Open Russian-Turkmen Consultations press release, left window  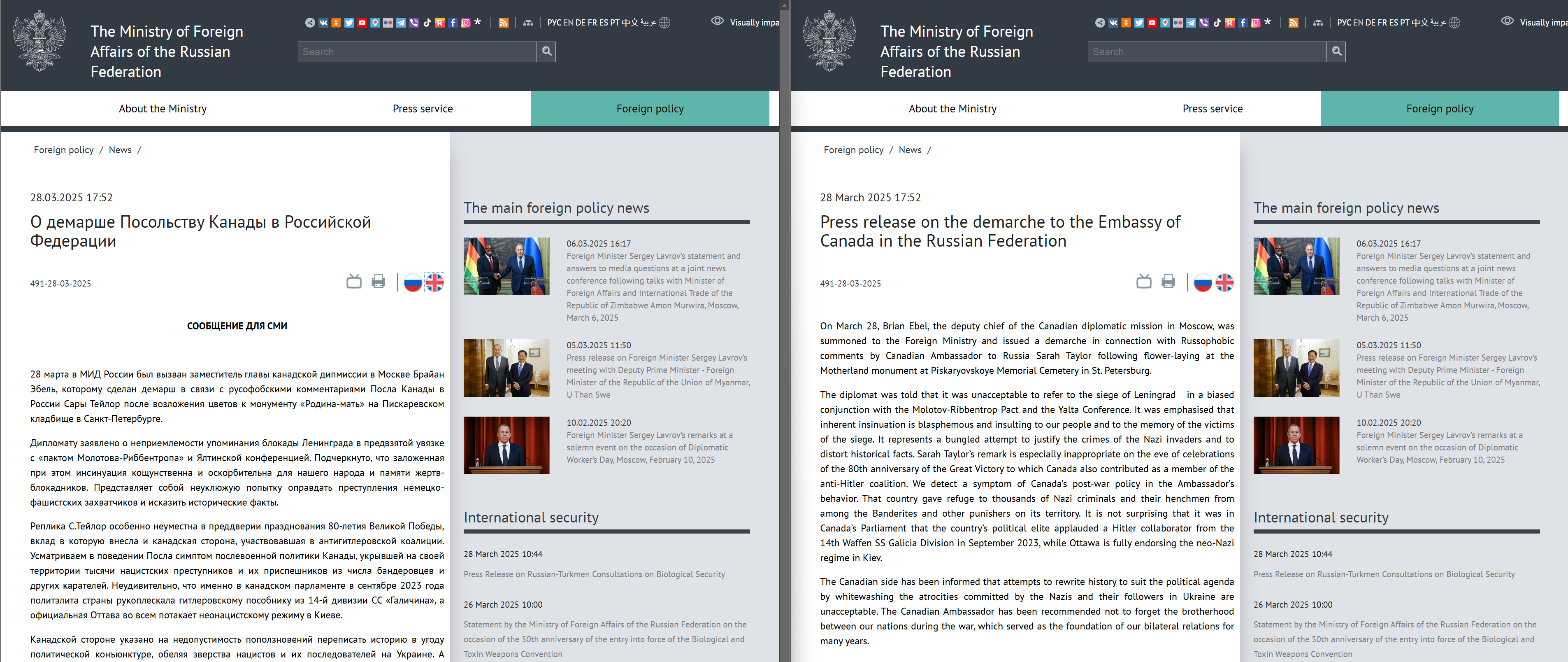click(x=594, y=574)
